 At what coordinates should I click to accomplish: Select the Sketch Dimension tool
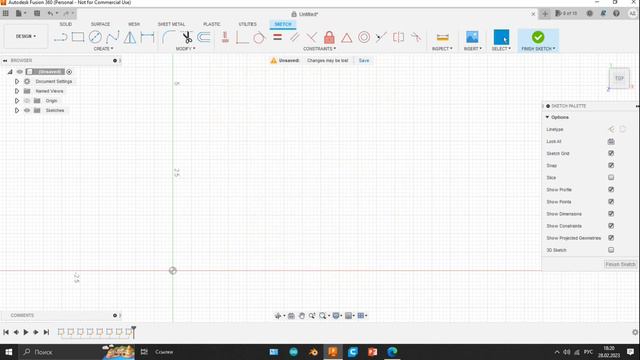click(147, 37)
